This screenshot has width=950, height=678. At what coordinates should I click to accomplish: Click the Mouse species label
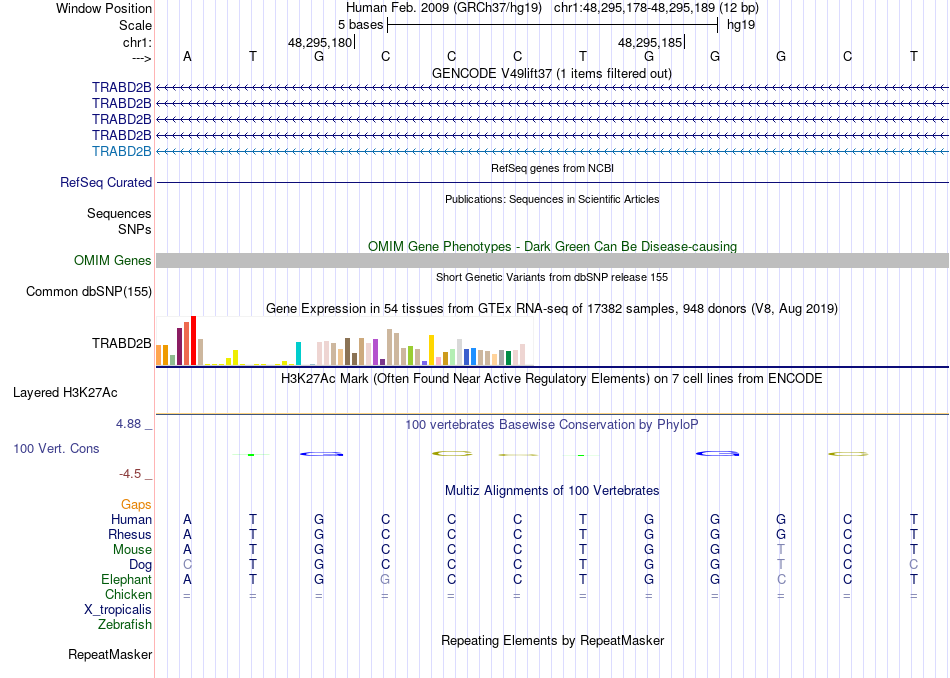tap(132, 550)
